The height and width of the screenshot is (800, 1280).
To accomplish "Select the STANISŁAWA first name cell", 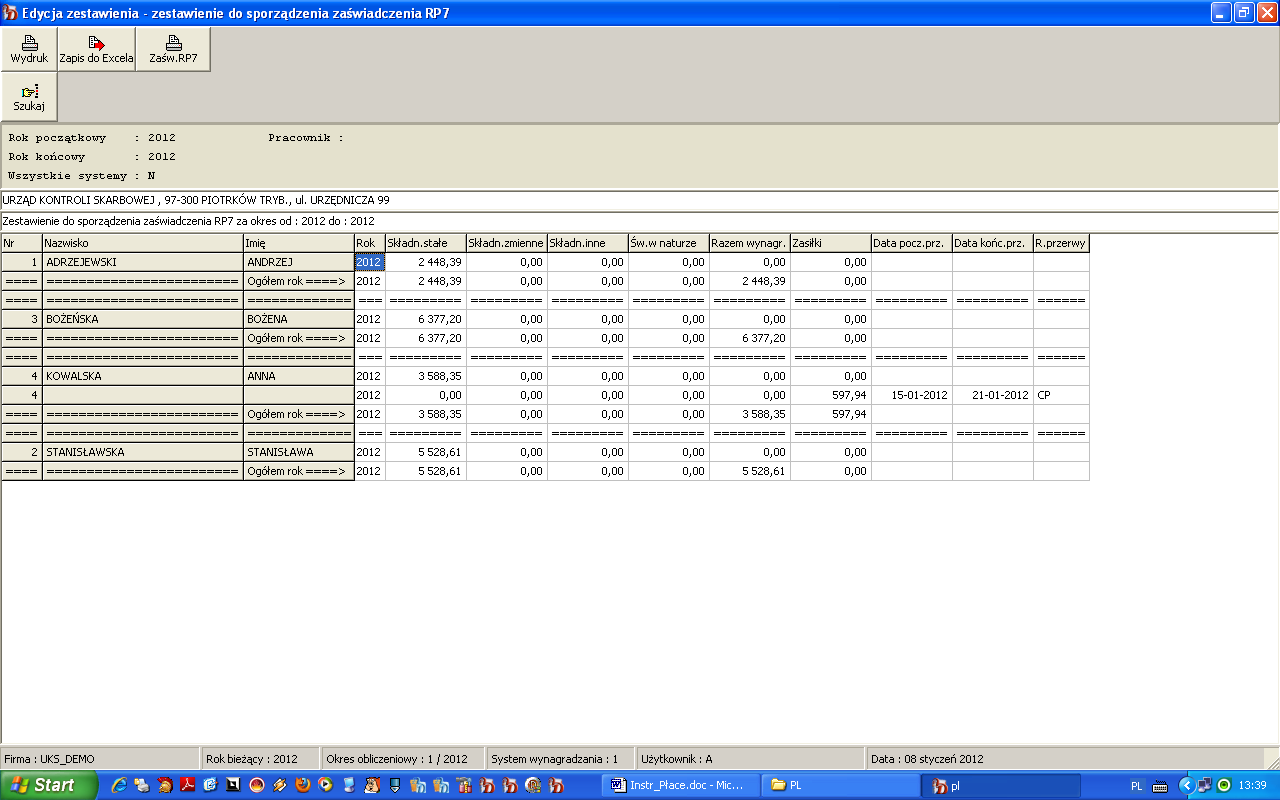I will point(299,452).
